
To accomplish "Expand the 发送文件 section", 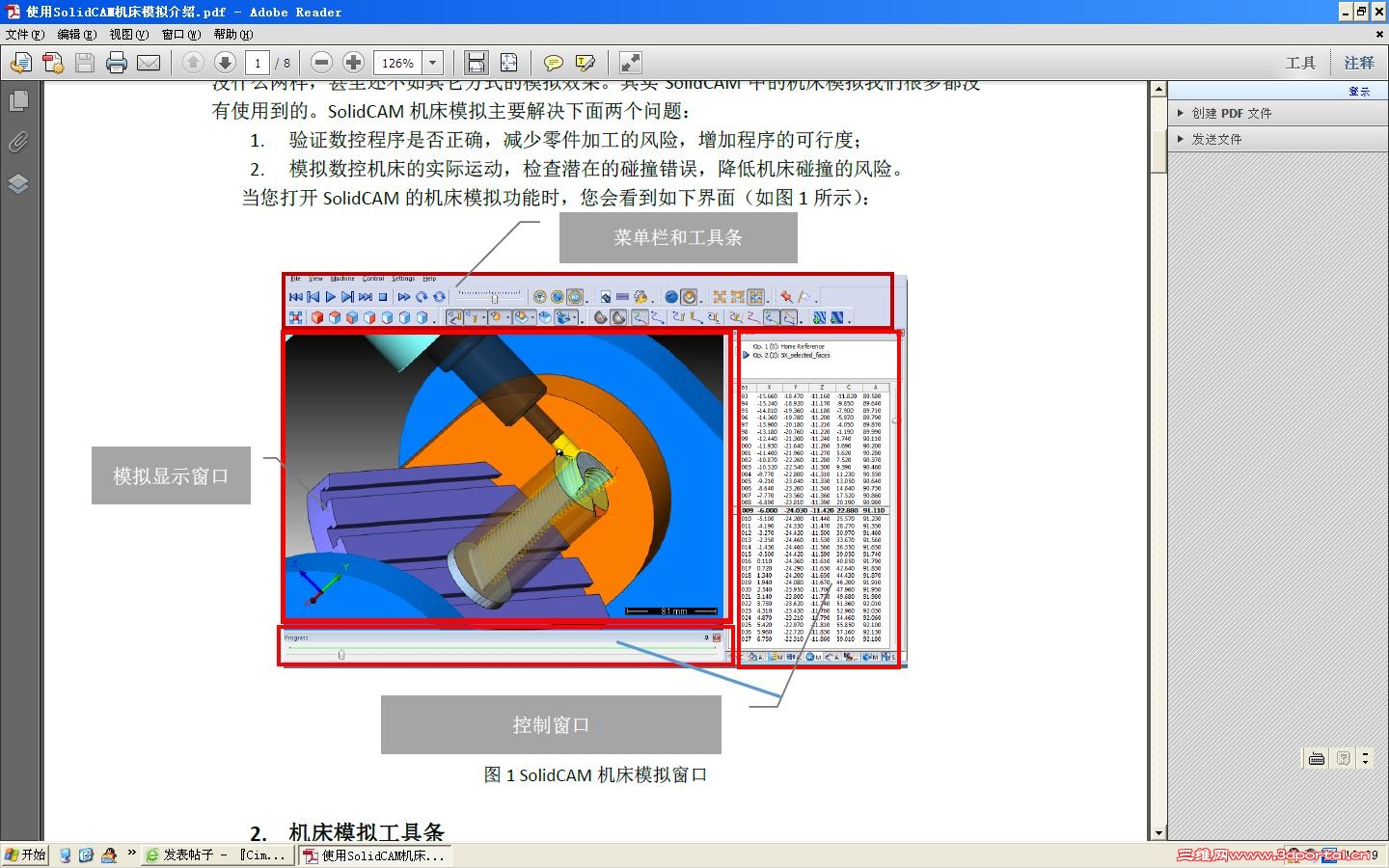I will point(1278,139).
